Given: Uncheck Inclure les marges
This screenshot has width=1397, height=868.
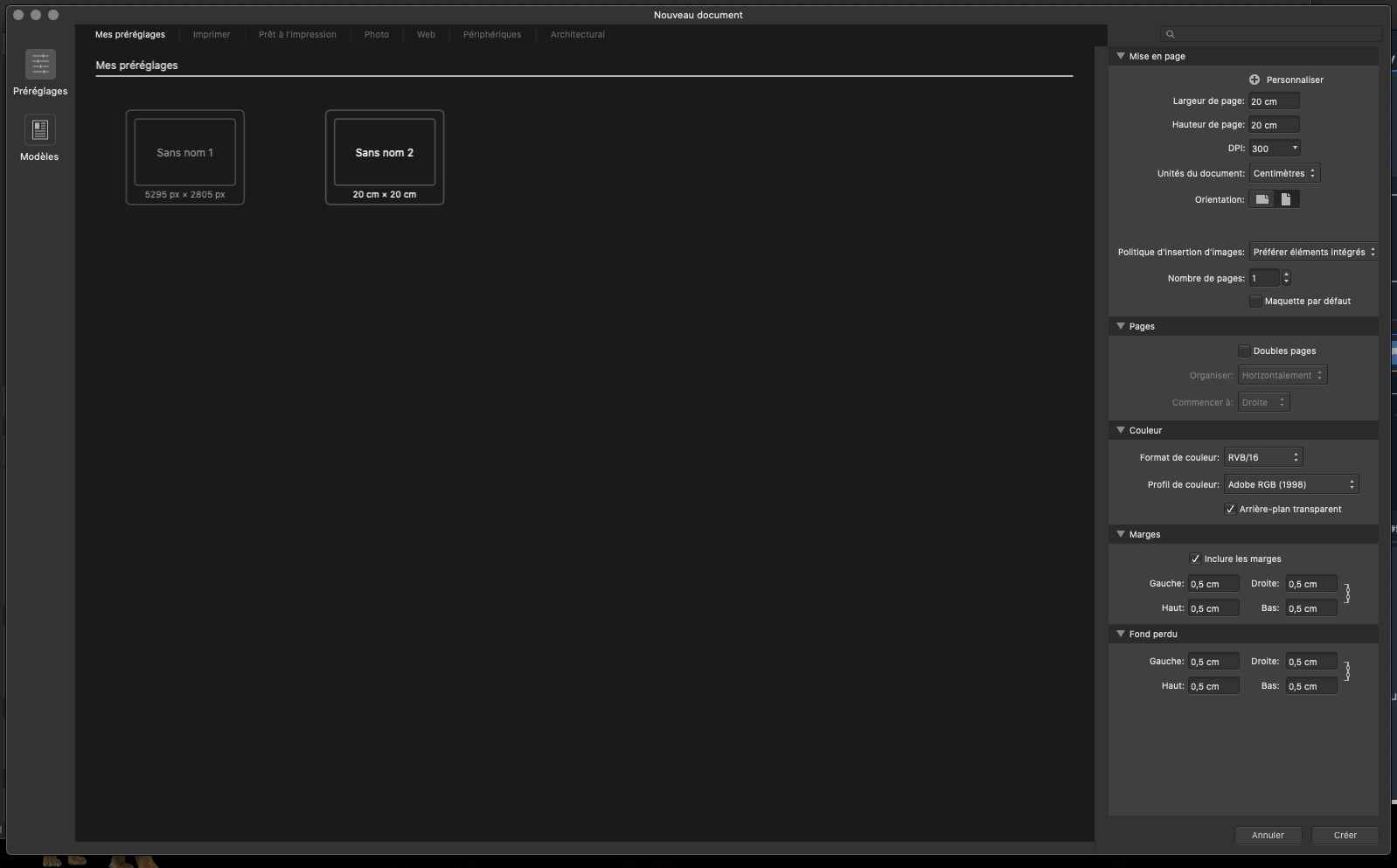Looking at the screenshot, I should (1195, 559).
